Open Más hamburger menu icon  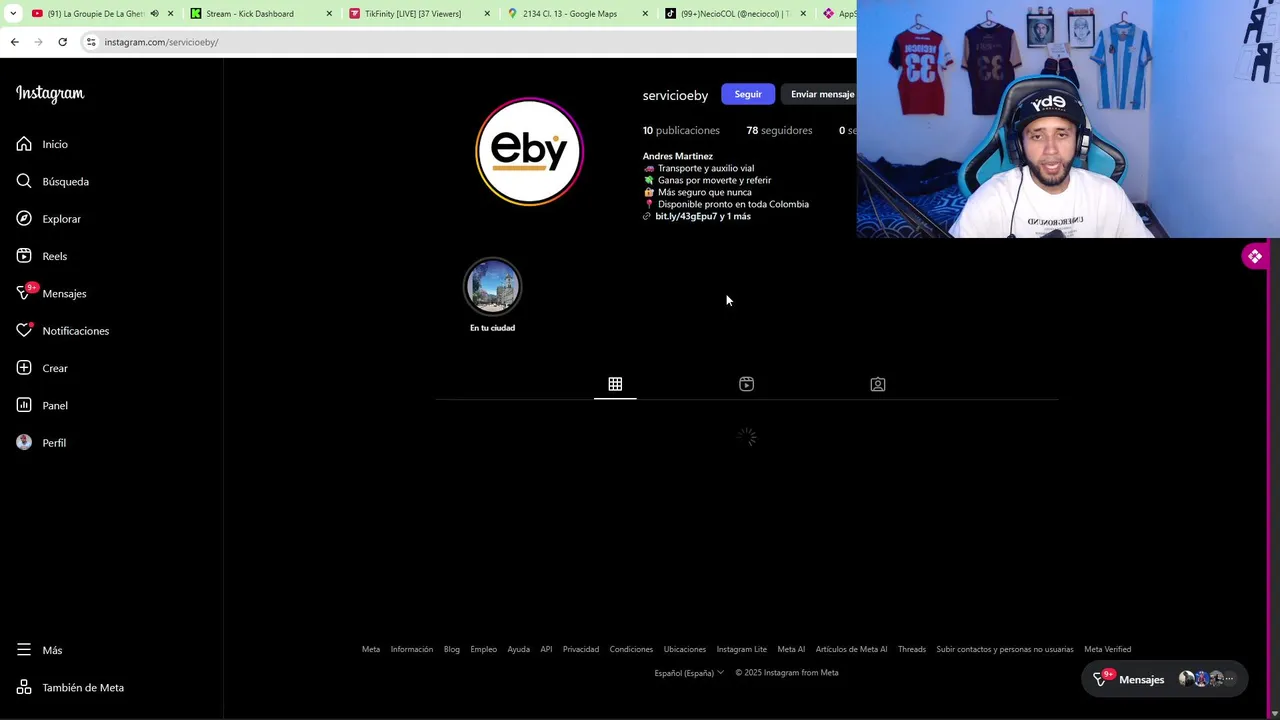pos(24,650)
